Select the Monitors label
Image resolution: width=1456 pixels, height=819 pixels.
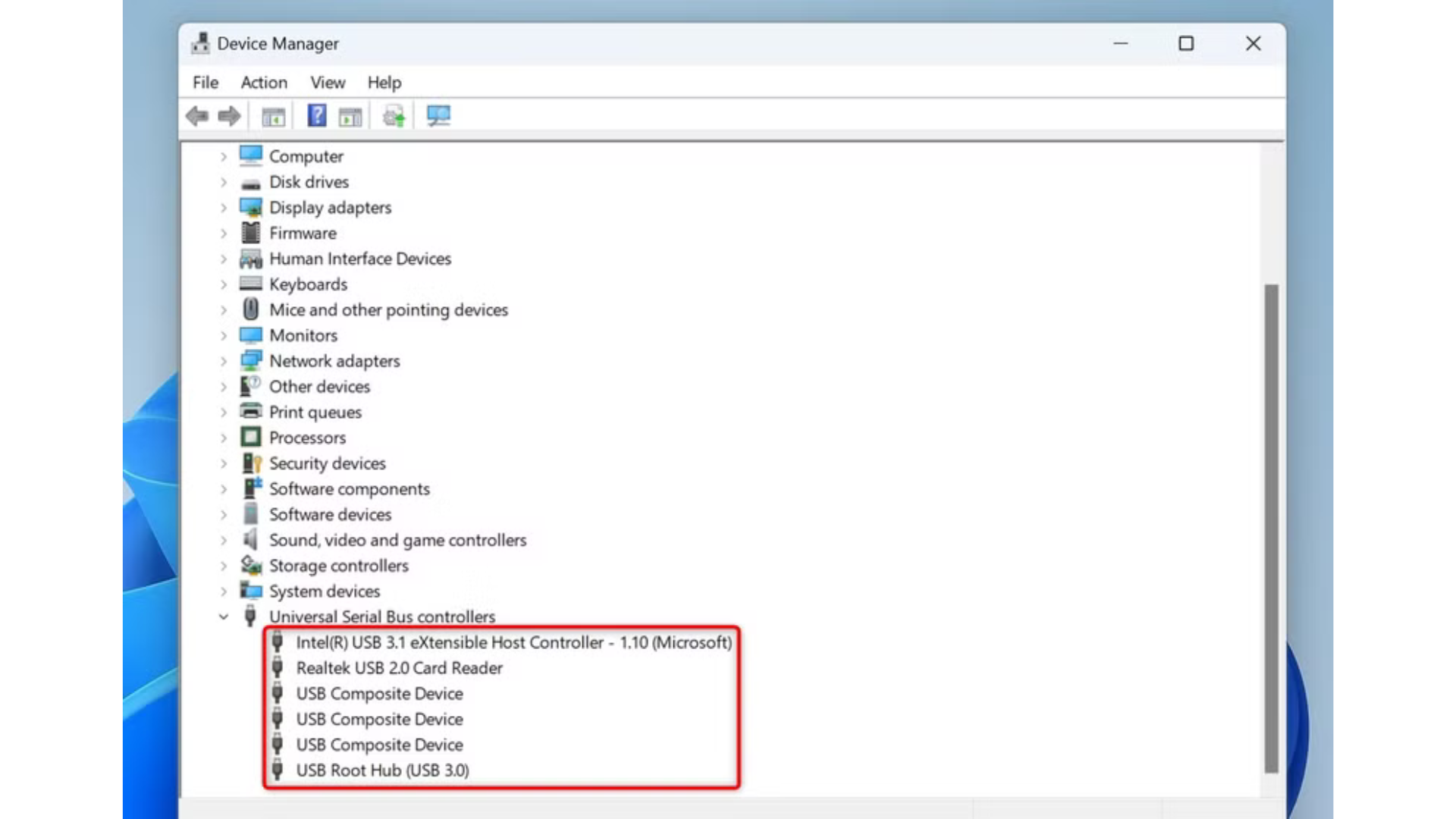(x=303, y=335)
